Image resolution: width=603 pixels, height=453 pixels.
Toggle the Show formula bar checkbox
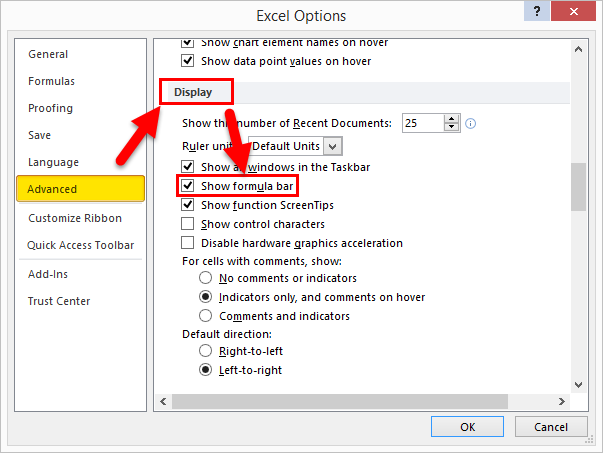pyautogui.click(x=187, y=186)
